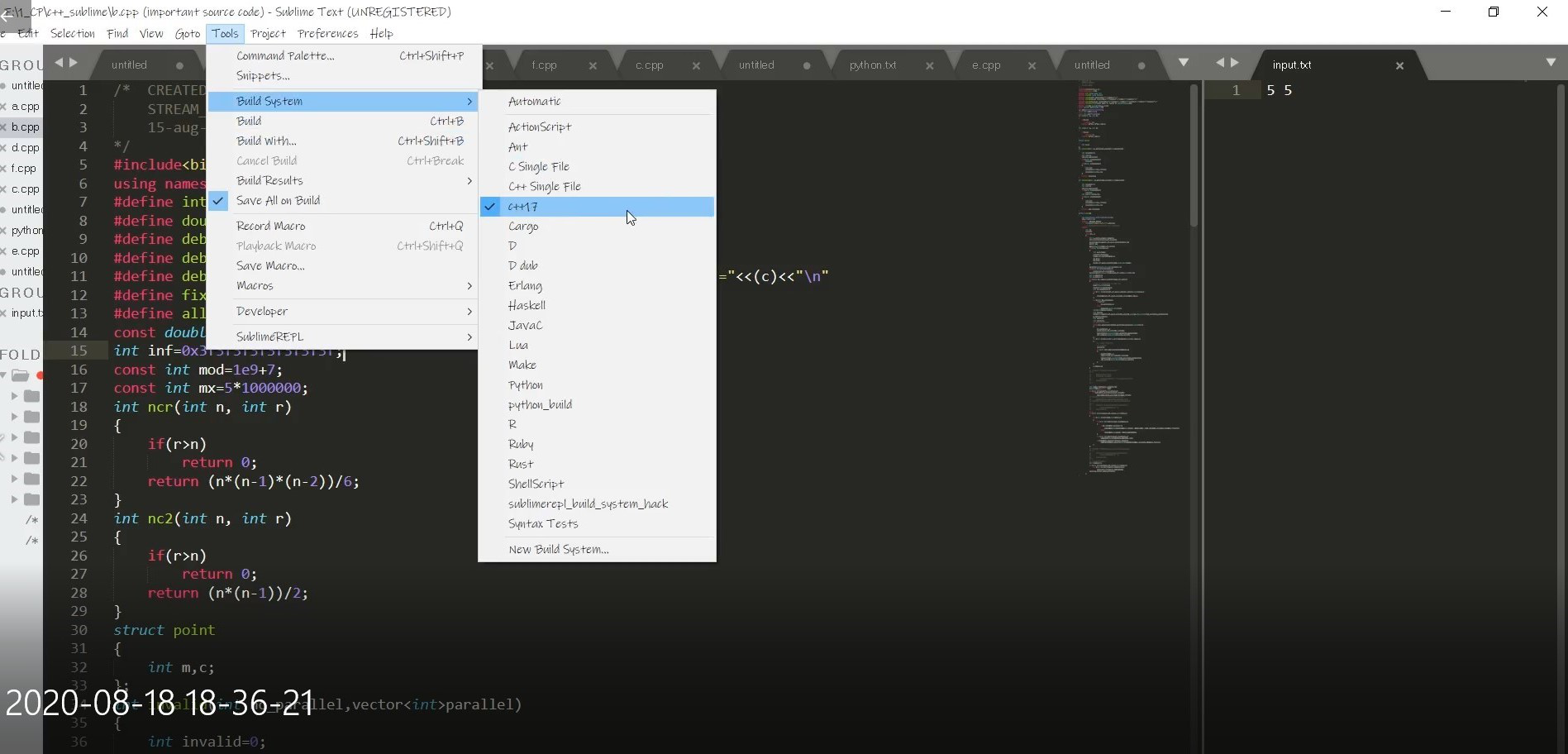Choose Lua build system
The height and width of the screenshot is (754, 1568).
click(597, 345)
